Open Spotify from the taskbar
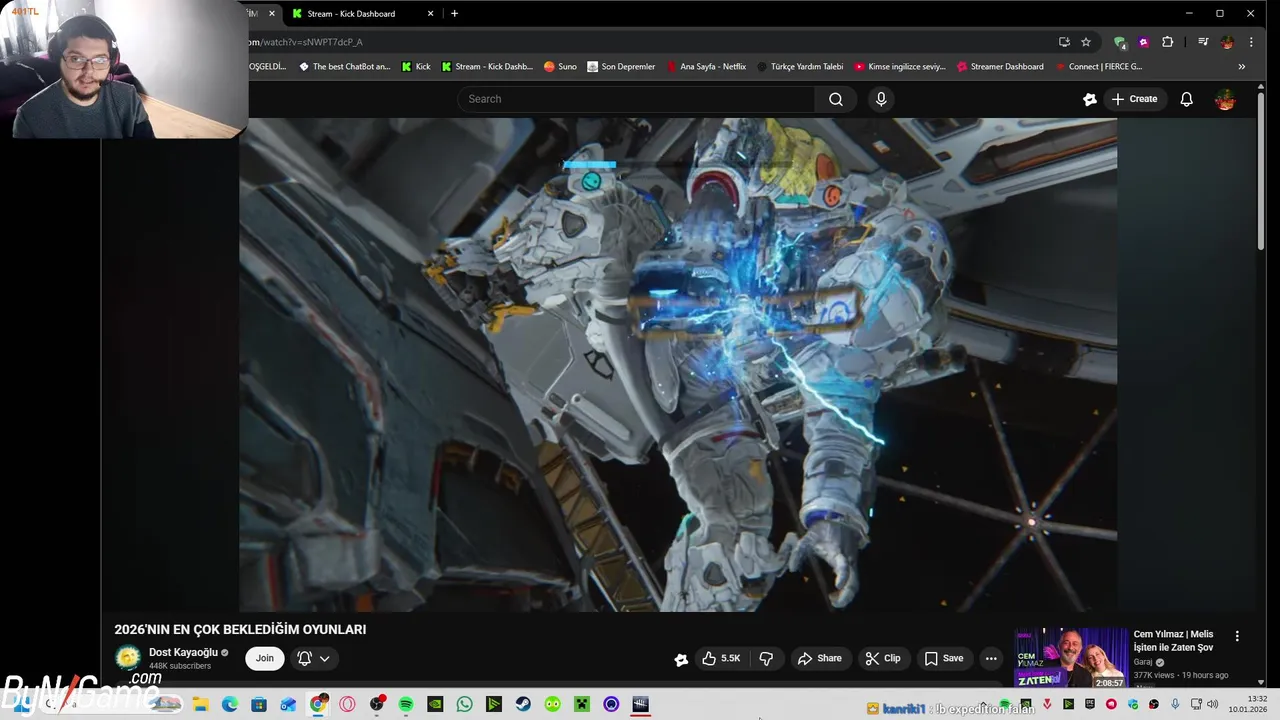The width and height of the screenshot is (1280, 720). (406, 704)
